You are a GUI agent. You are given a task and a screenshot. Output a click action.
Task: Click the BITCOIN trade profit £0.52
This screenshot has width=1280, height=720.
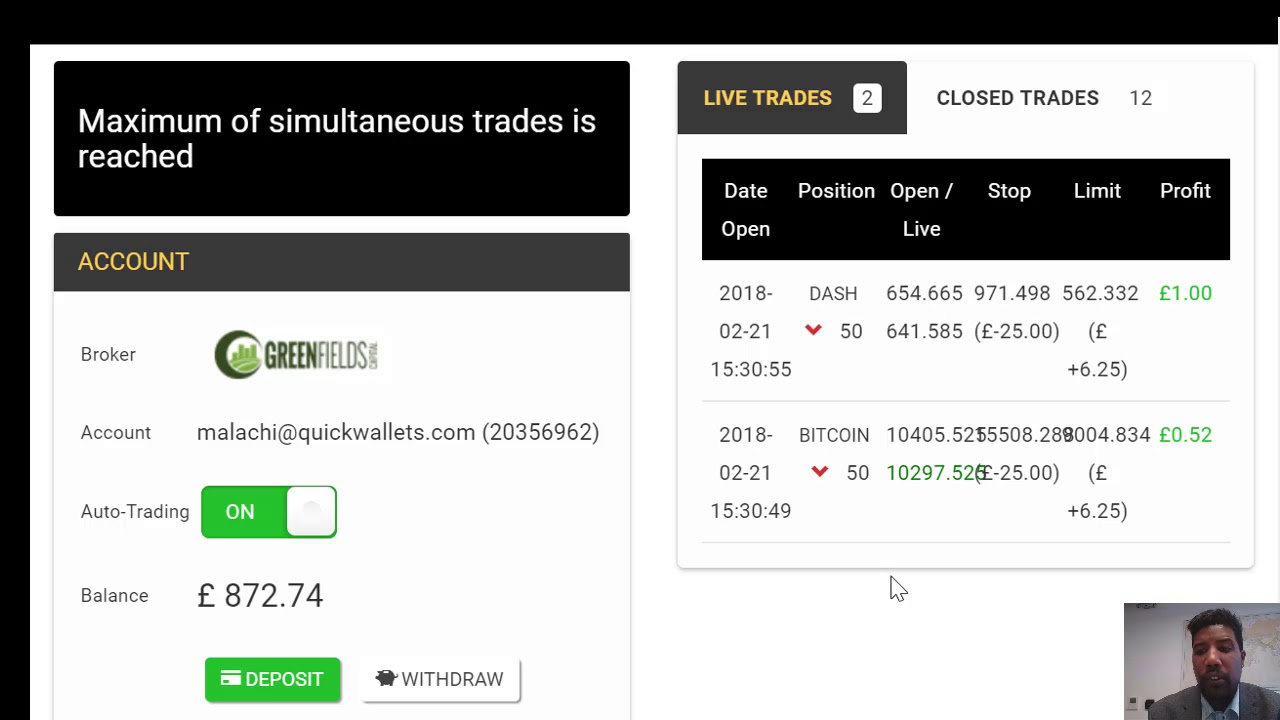pyautogui.click(x=1185, y=435)
